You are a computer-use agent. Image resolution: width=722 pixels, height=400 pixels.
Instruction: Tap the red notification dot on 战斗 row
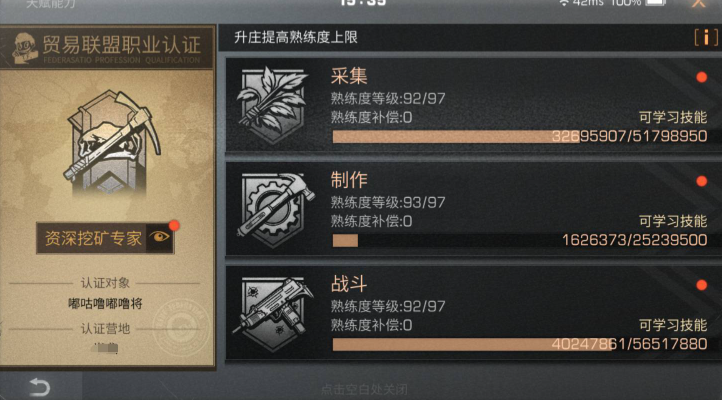(x=701, y=285)
